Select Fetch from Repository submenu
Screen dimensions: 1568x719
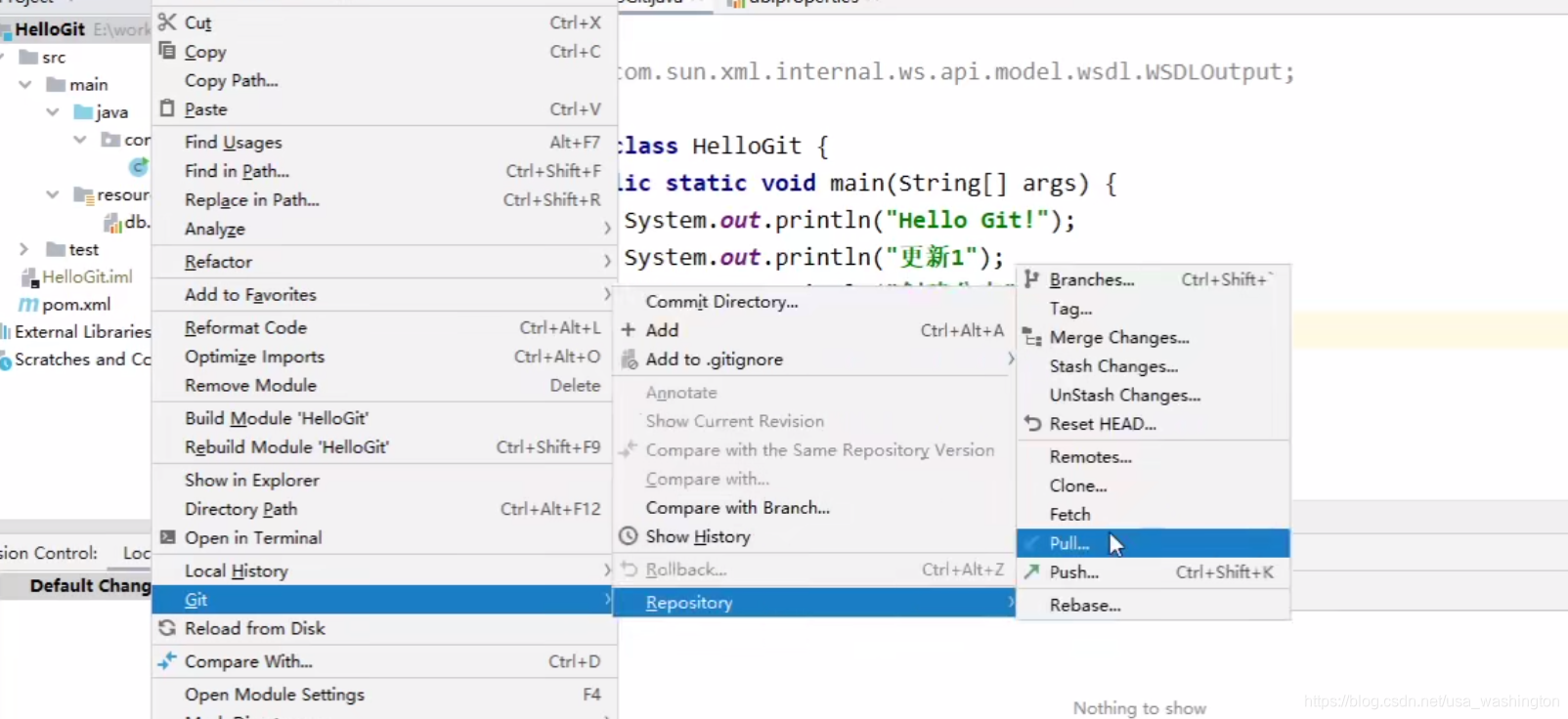[x=1154, y=515]
